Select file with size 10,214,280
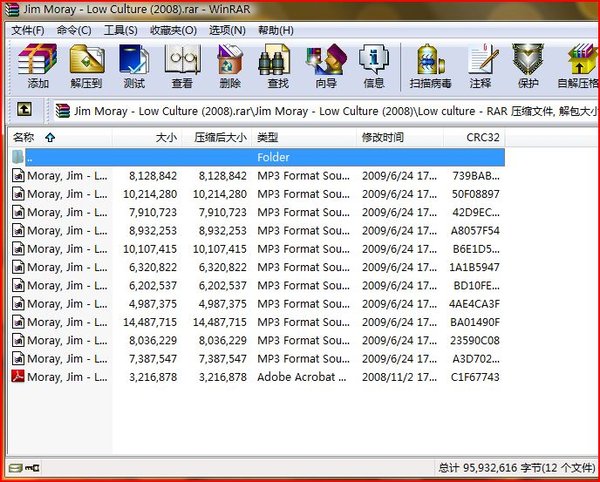 256,194
